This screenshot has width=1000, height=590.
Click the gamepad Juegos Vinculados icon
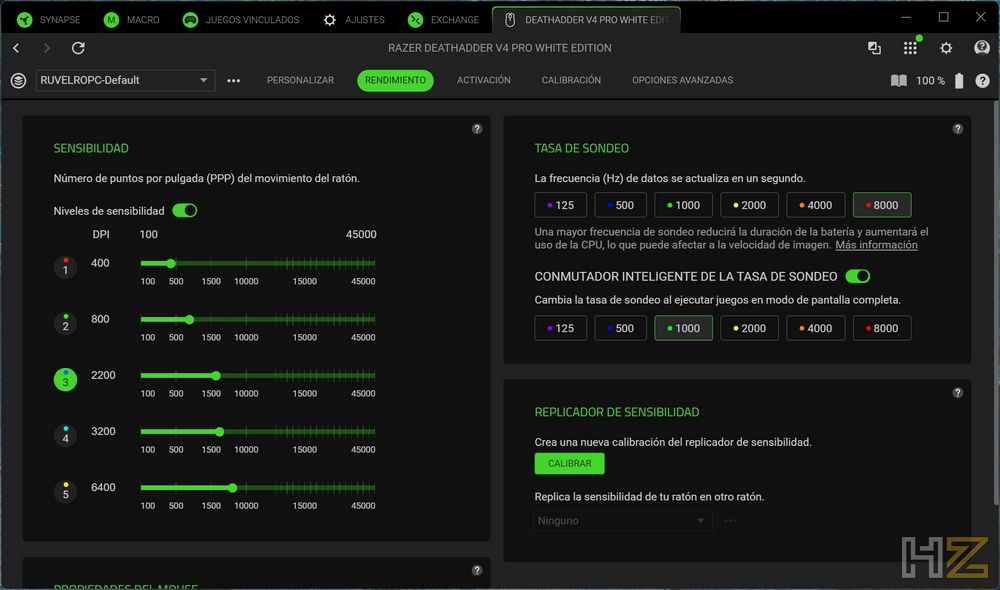pyautogui.click(x=190, y=20)
